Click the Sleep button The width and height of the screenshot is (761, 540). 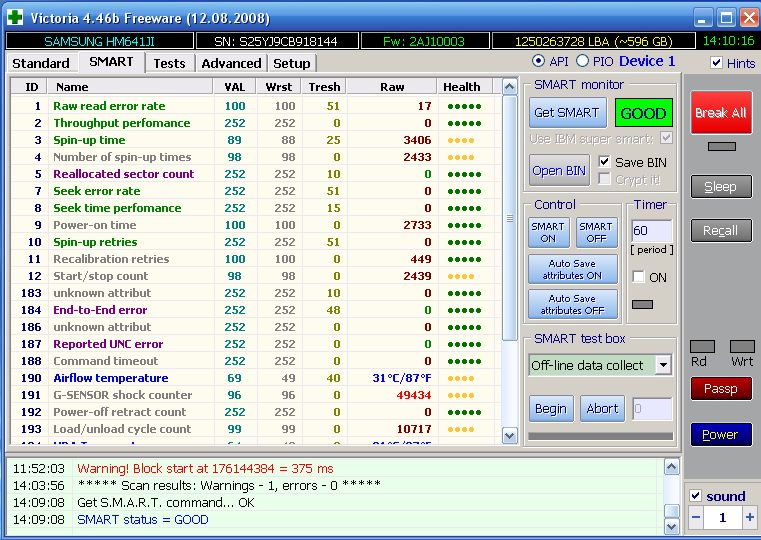(721, 187)
